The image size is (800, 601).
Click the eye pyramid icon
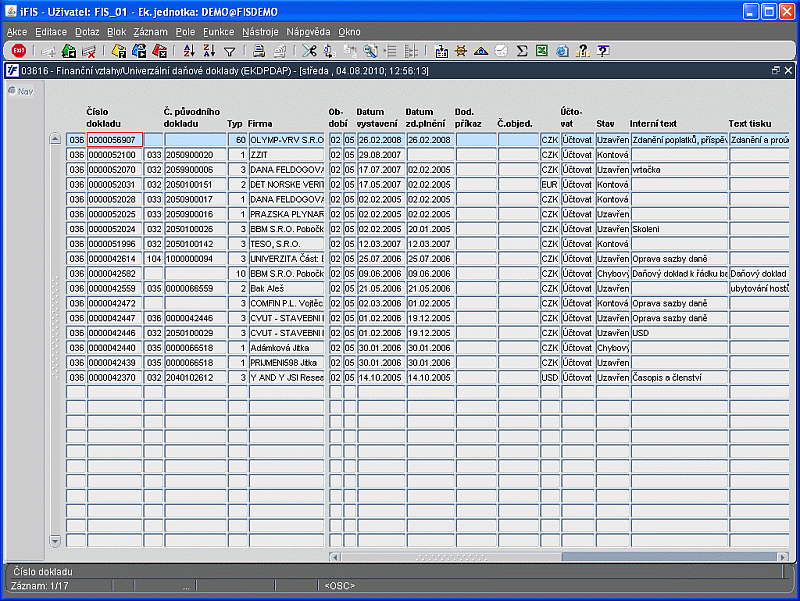(481, 51)
